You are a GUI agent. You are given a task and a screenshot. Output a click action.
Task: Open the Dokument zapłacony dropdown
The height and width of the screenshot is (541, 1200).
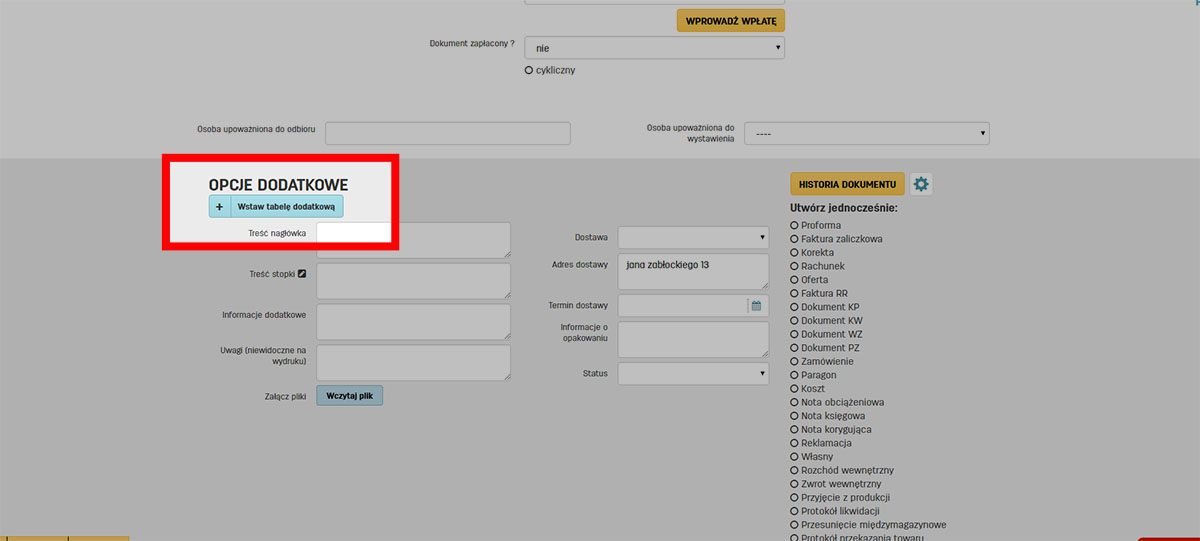pos(654,48)
